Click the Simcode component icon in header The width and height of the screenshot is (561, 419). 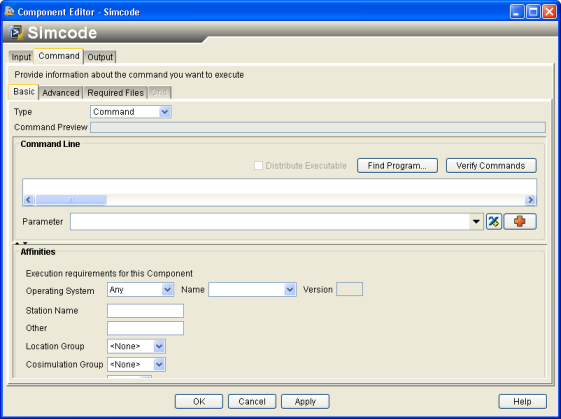15,33
